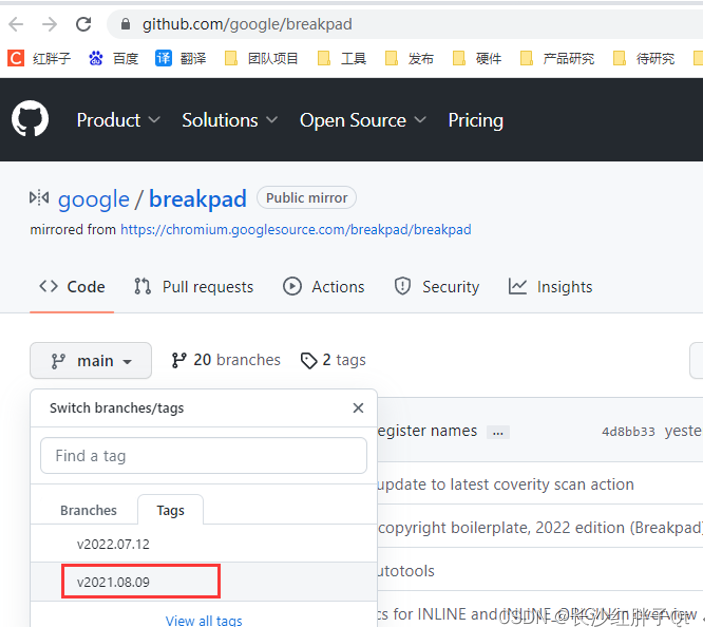Image resolution: width=705 pixels, height=637 pixels.
Task: Follow the chromium.googlesource.com breakpad link
Action: (x=296, y=230)
